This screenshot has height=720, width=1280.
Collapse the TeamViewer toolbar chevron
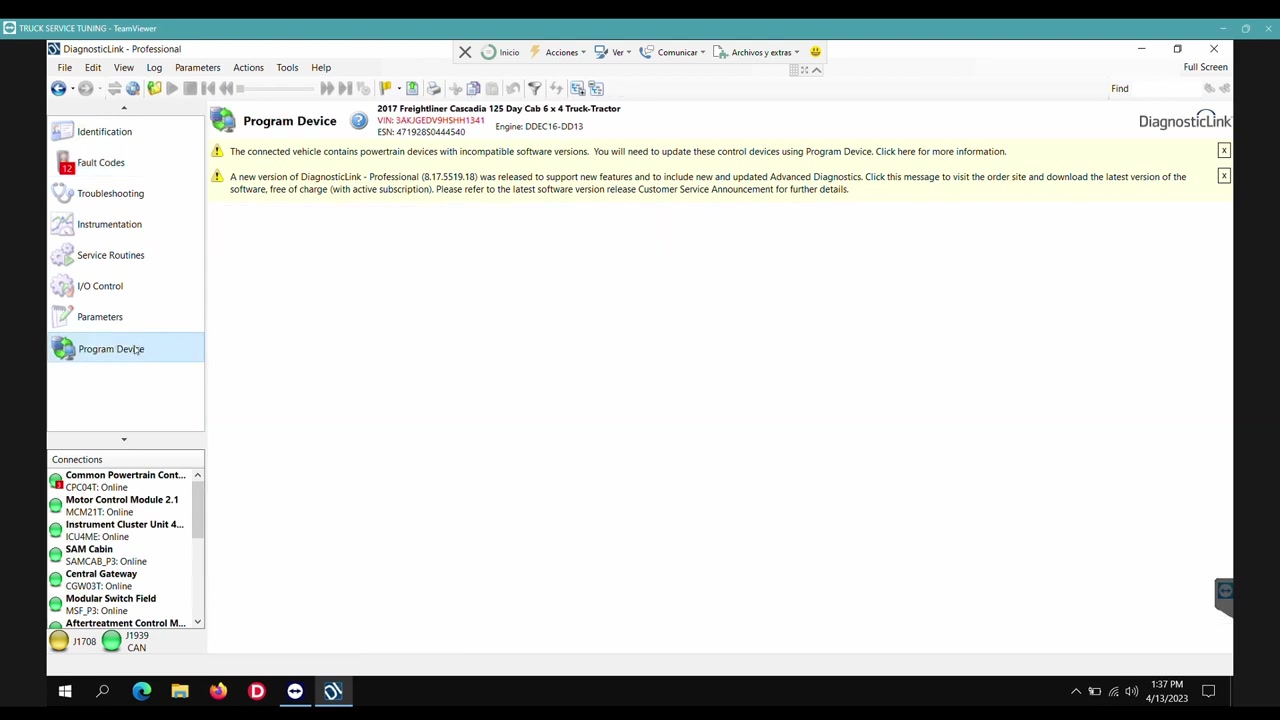(817, 70)
